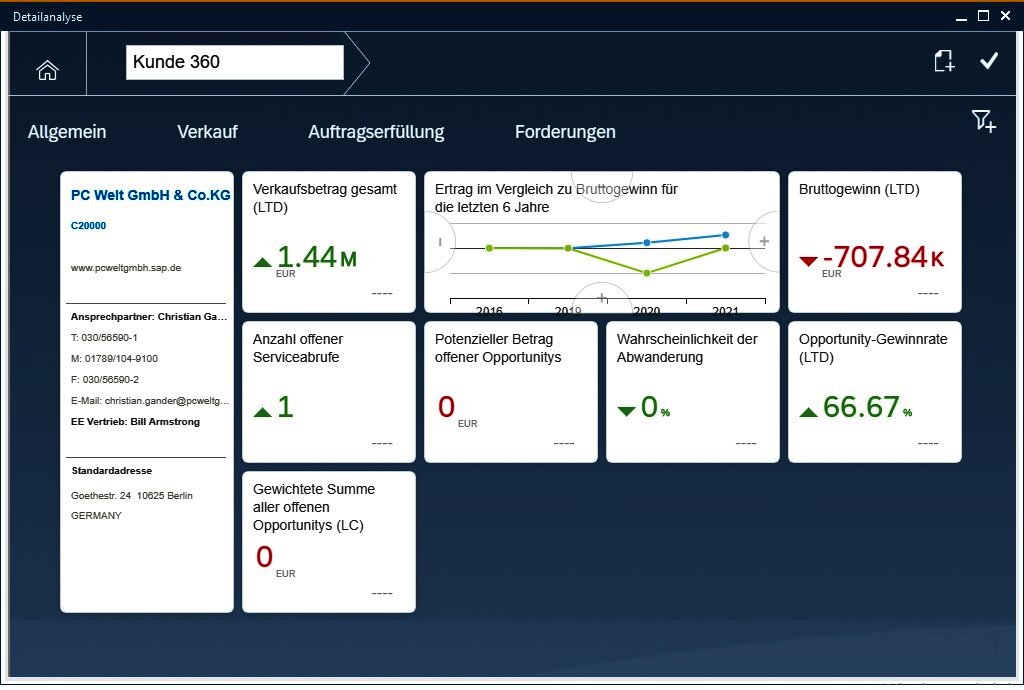Viewport: 1024px width, 690px height.
Task: Click the Kunde 360 title field
Action: 235,62
